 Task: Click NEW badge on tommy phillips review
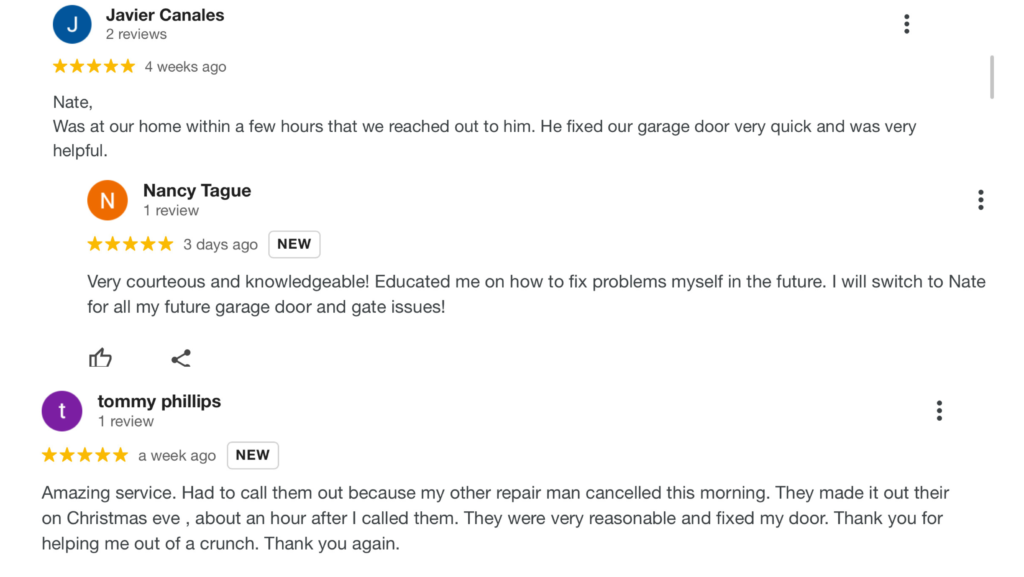pyautogui.click(x=252, y=455)
